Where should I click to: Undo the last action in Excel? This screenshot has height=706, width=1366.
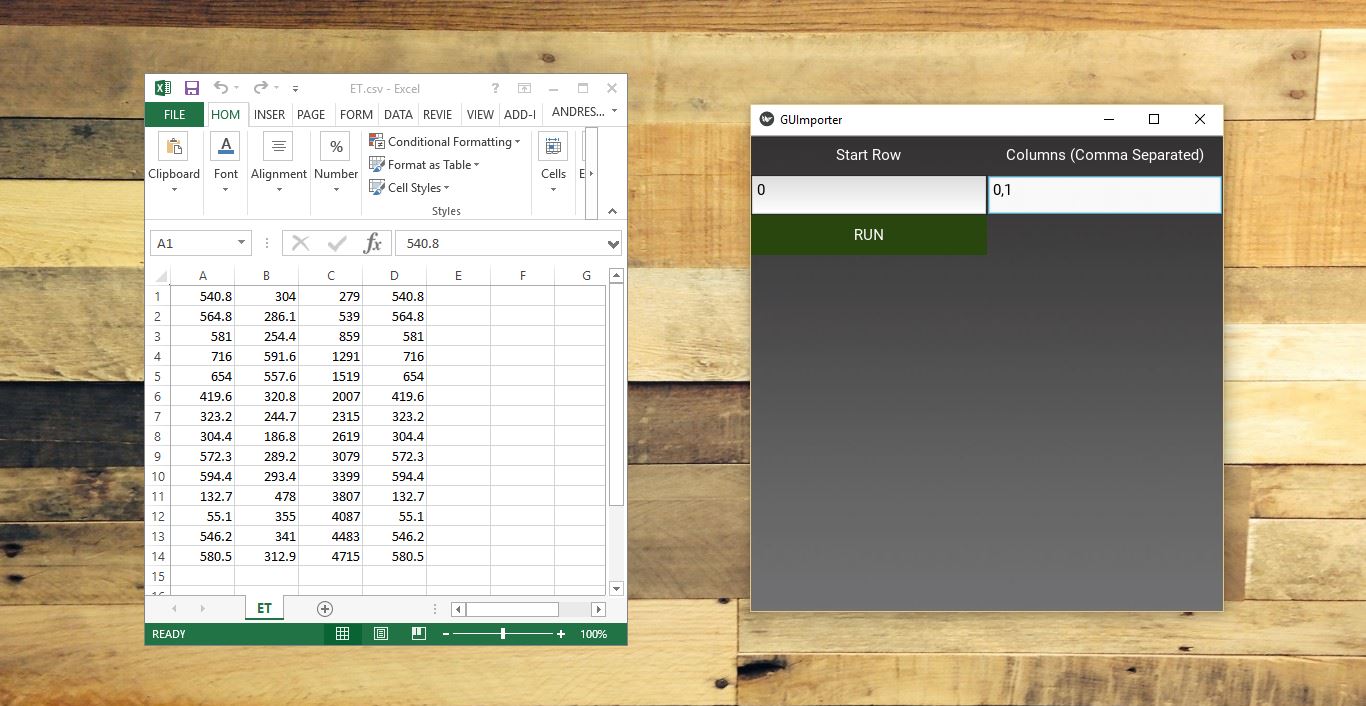click(220, 88)
